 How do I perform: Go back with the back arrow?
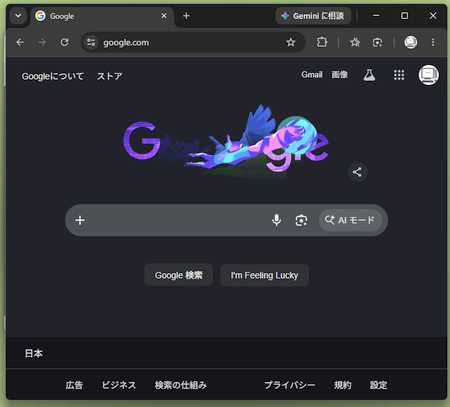click(x=20, y=42)
